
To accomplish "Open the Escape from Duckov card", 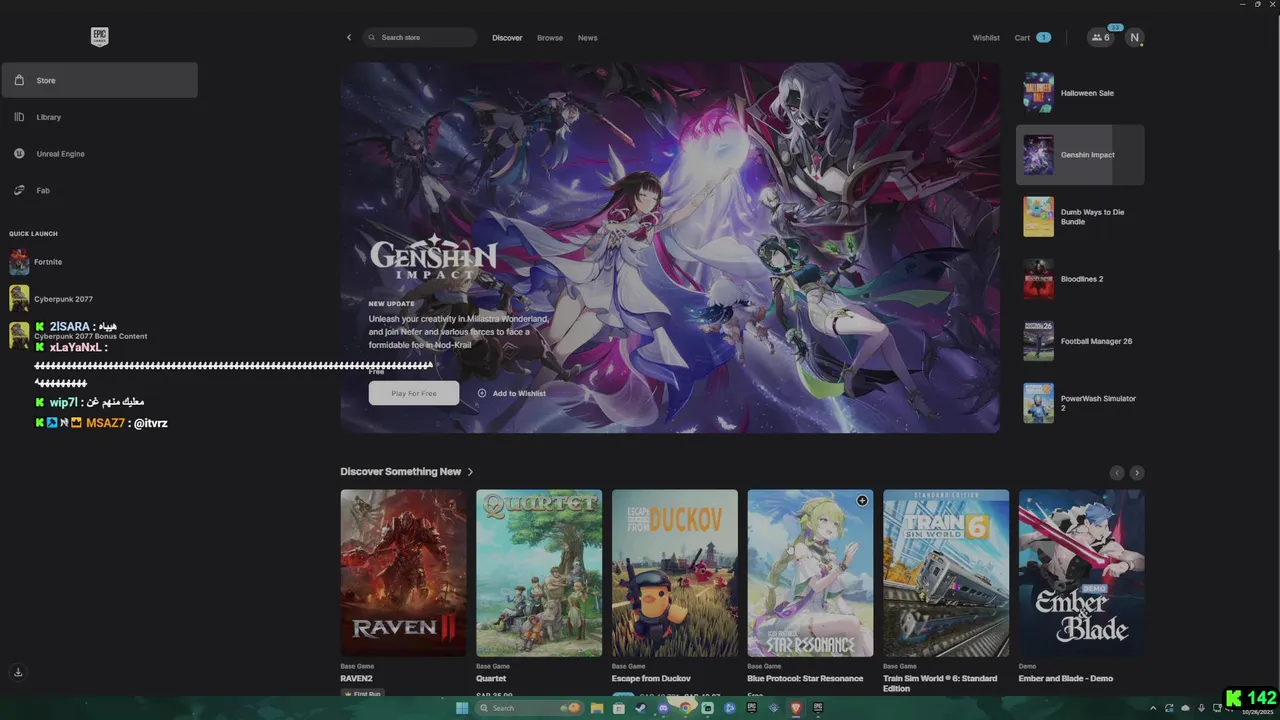I will (x=675, y=573).
